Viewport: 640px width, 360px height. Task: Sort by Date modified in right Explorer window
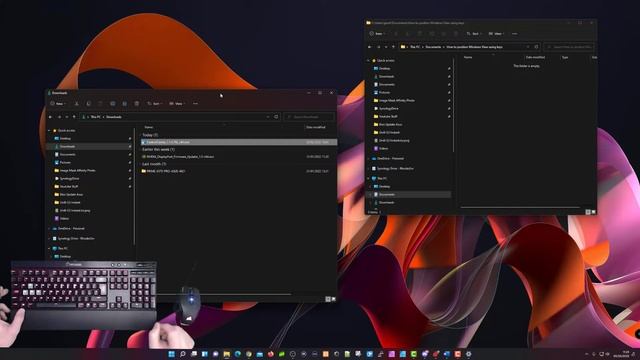coord(535,58)
